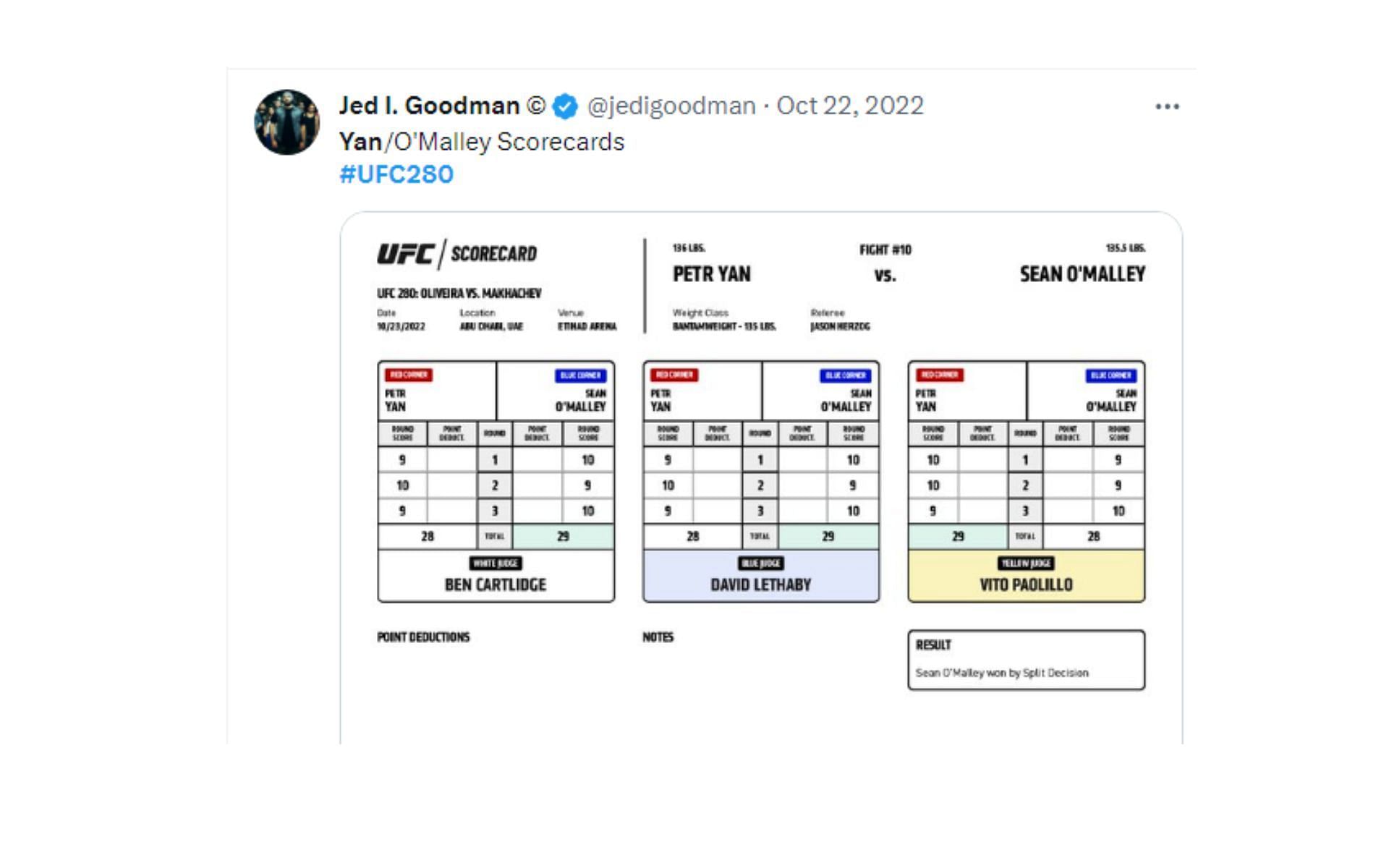Viewport: 1389px width, 868px height.
Task: Click the Jed I. Goodman display name
Action: click(x=429, y=106)
